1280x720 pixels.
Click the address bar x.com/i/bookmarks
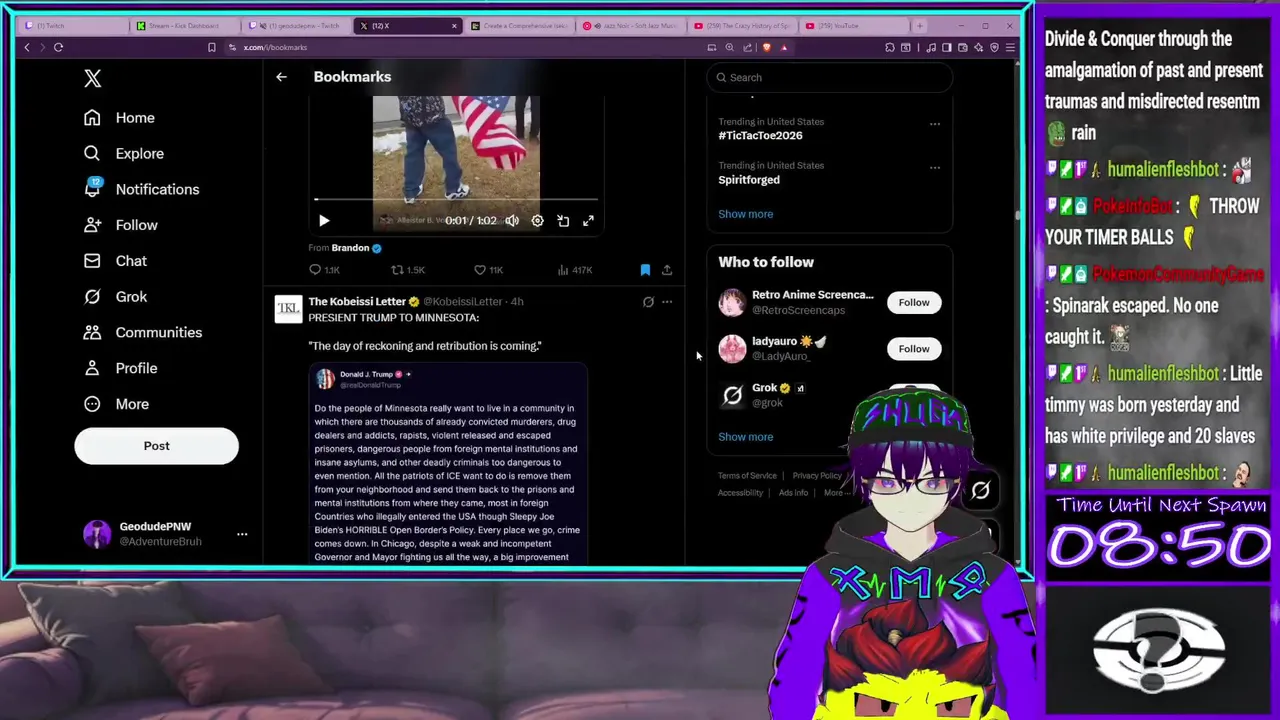275,47
